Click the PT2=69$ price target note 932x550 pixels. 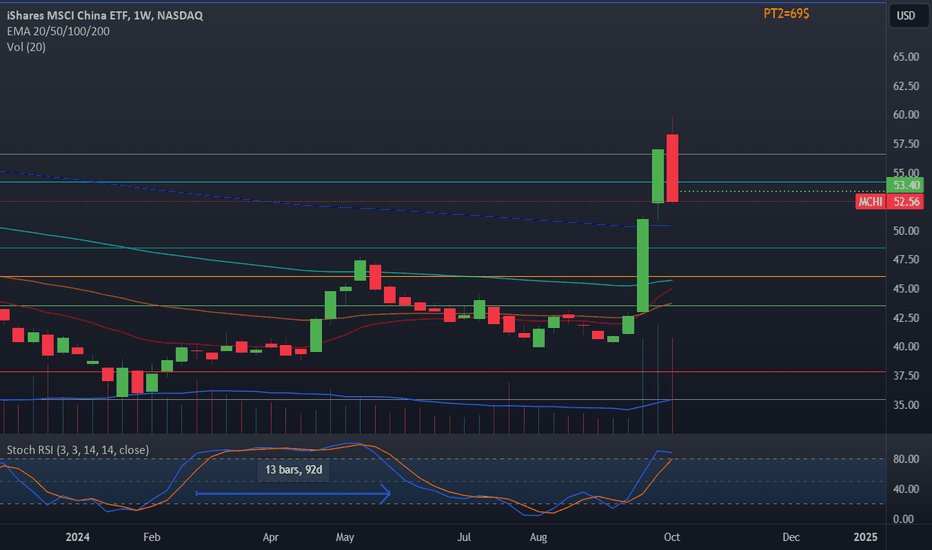(x=786, y=13)
